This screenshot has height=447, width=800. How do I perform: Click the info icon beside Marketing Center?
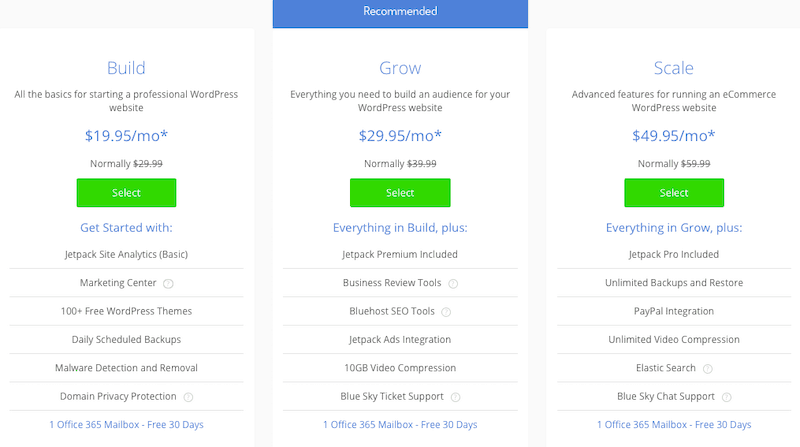[168, 283]
